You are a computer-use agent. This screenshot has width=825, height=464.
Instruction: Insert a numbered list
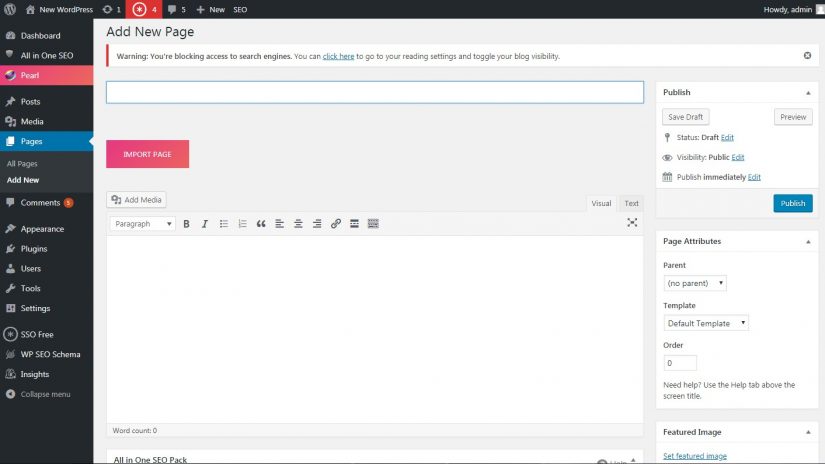click(x=242, y=224)
